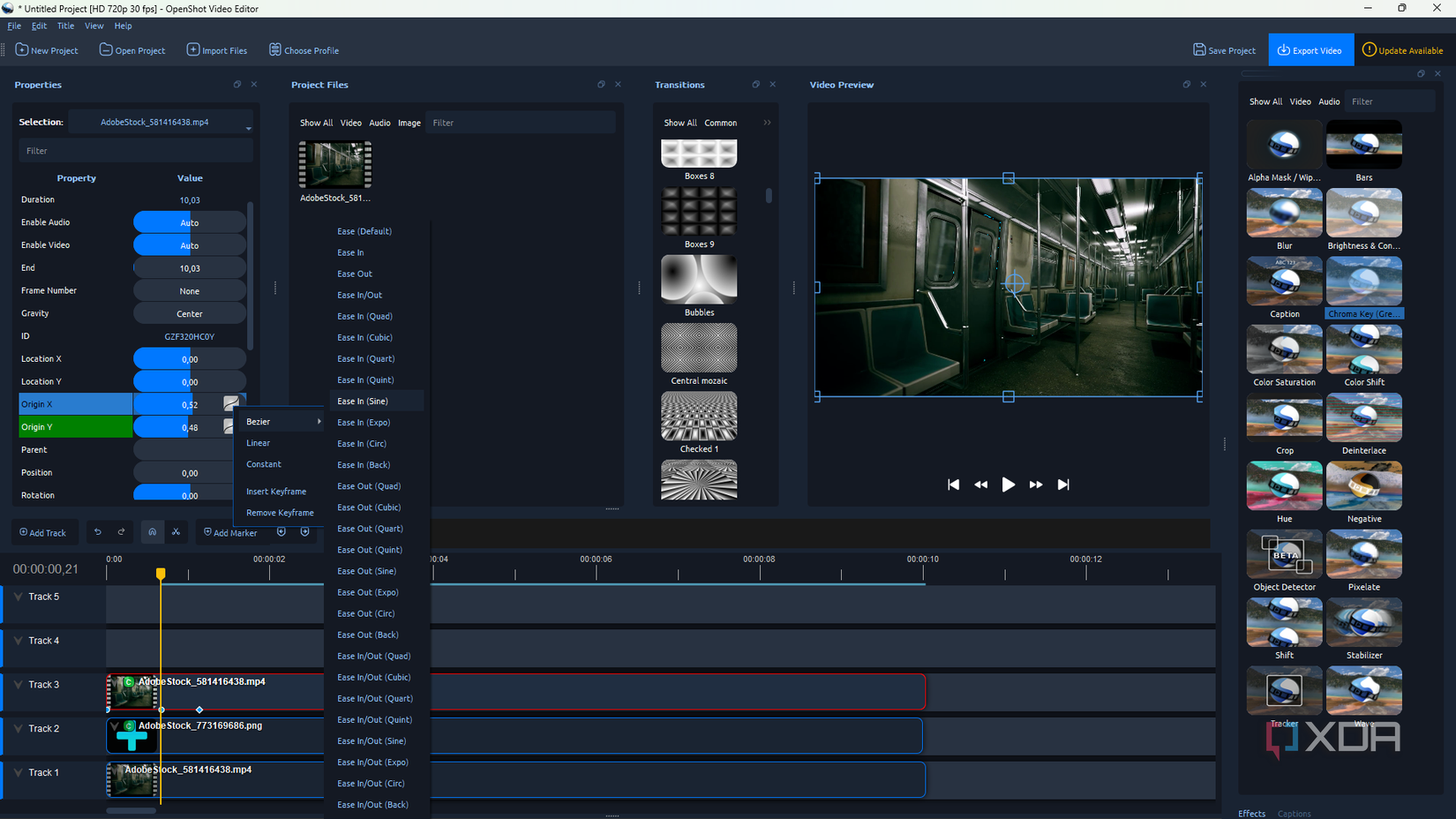Jump to start of the video preview
Screen dimensions: 1456x819
click(x=953, y=485)
